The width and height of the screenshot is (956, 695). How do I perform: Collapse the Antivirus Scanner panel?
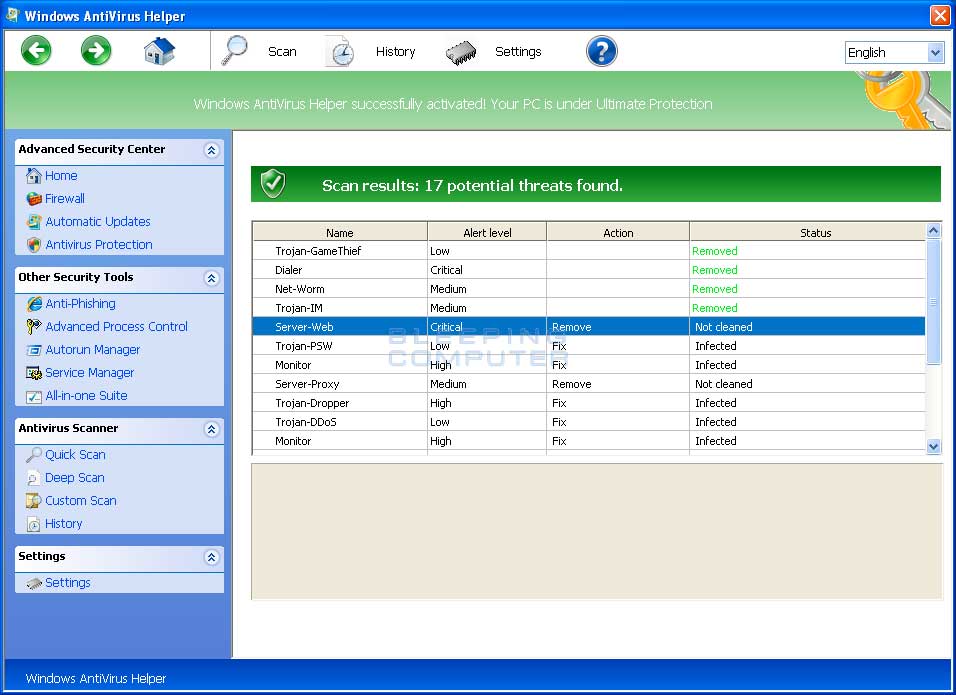tap(212, 429)
